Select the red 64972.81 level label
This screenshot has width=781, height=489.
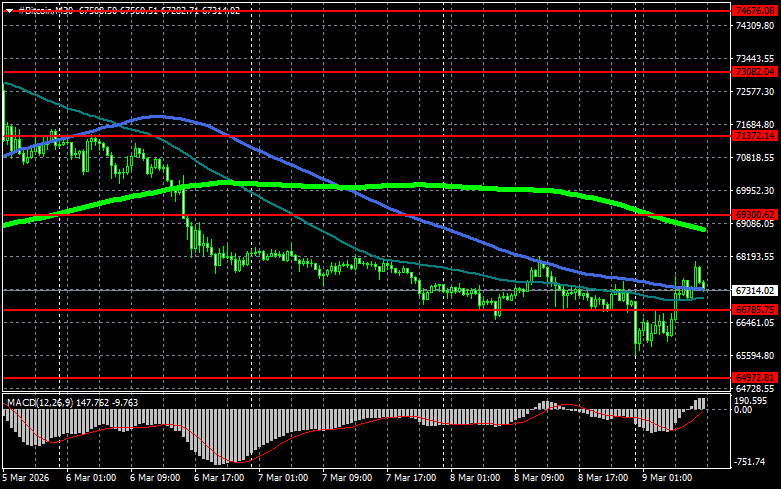pos(755,377)
